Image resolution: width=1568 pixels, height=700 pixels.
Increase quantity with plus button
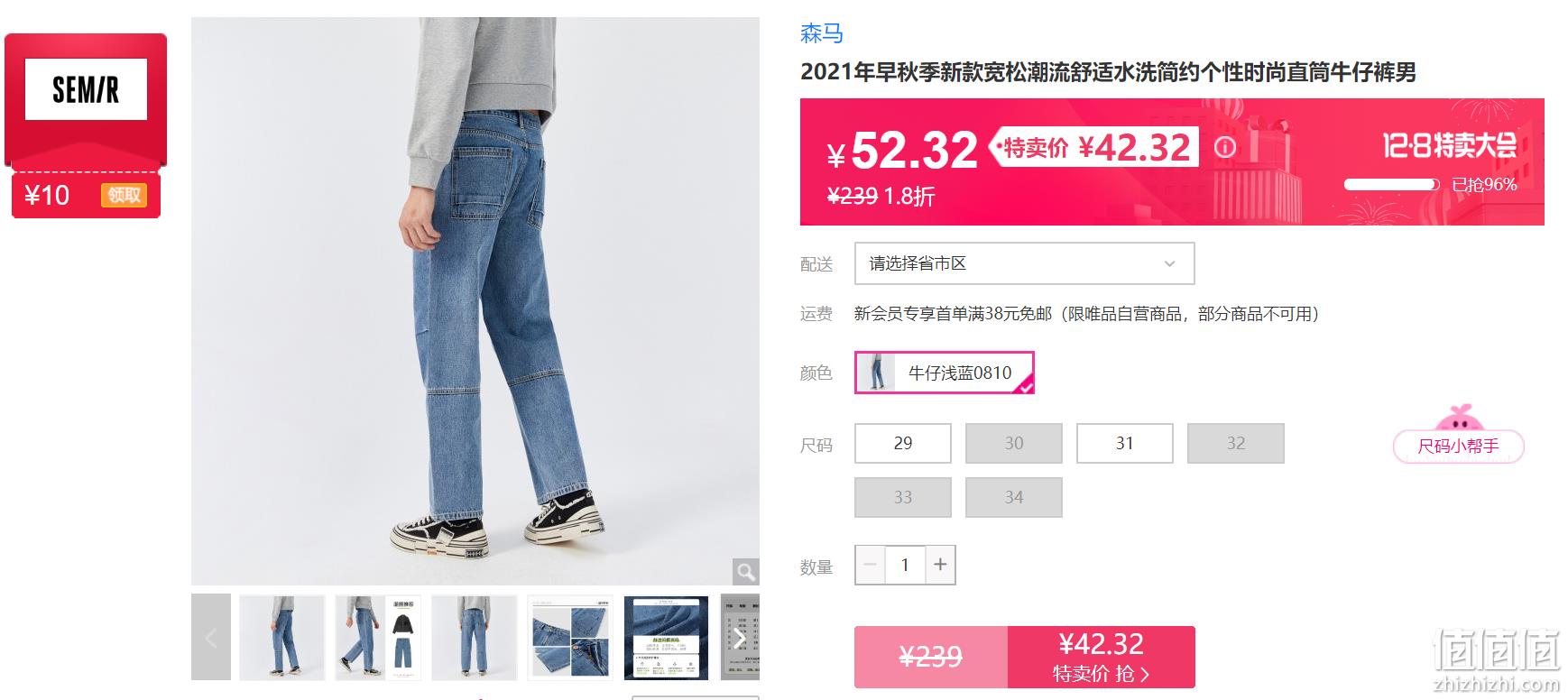coord(940,565)
